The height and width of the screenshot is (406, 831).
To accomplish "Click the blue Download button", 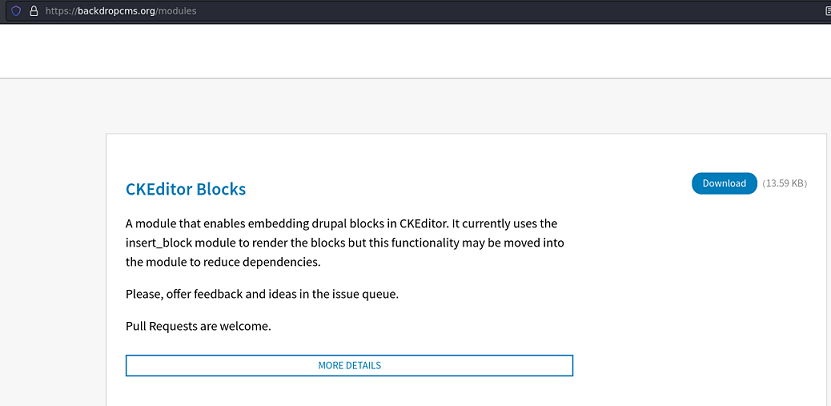I will pos(724,184).
